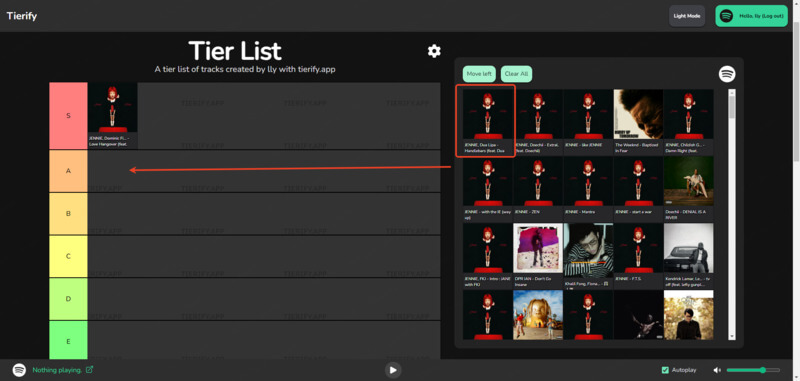Select the E tier label

[x=68, y=340]
